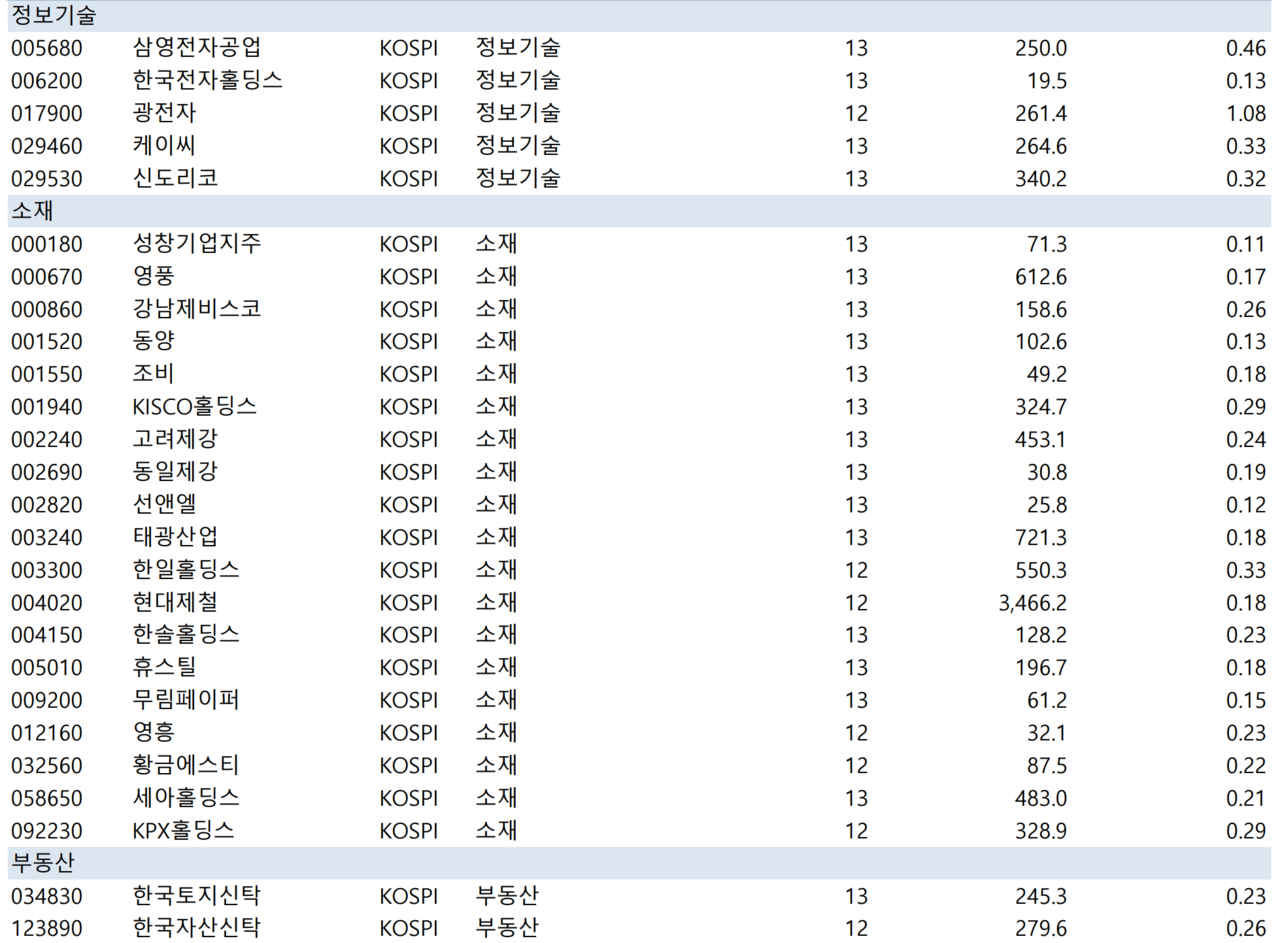Select stock code 017900
The height and width of the screenshot is (943, 1280).
[x=47, y=113]
